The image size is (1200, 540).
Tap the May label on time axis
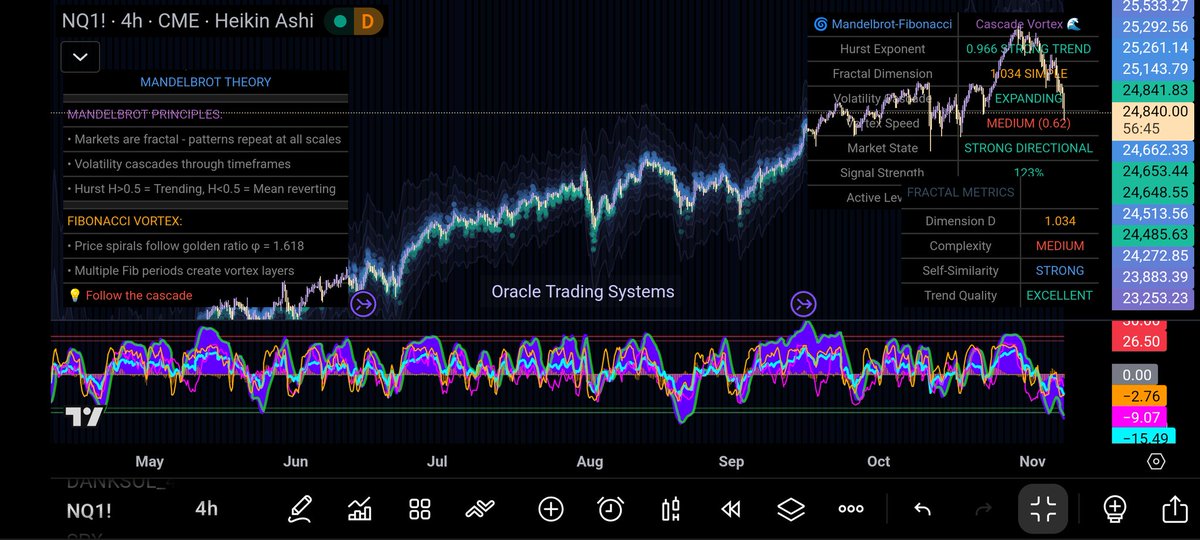149,461
